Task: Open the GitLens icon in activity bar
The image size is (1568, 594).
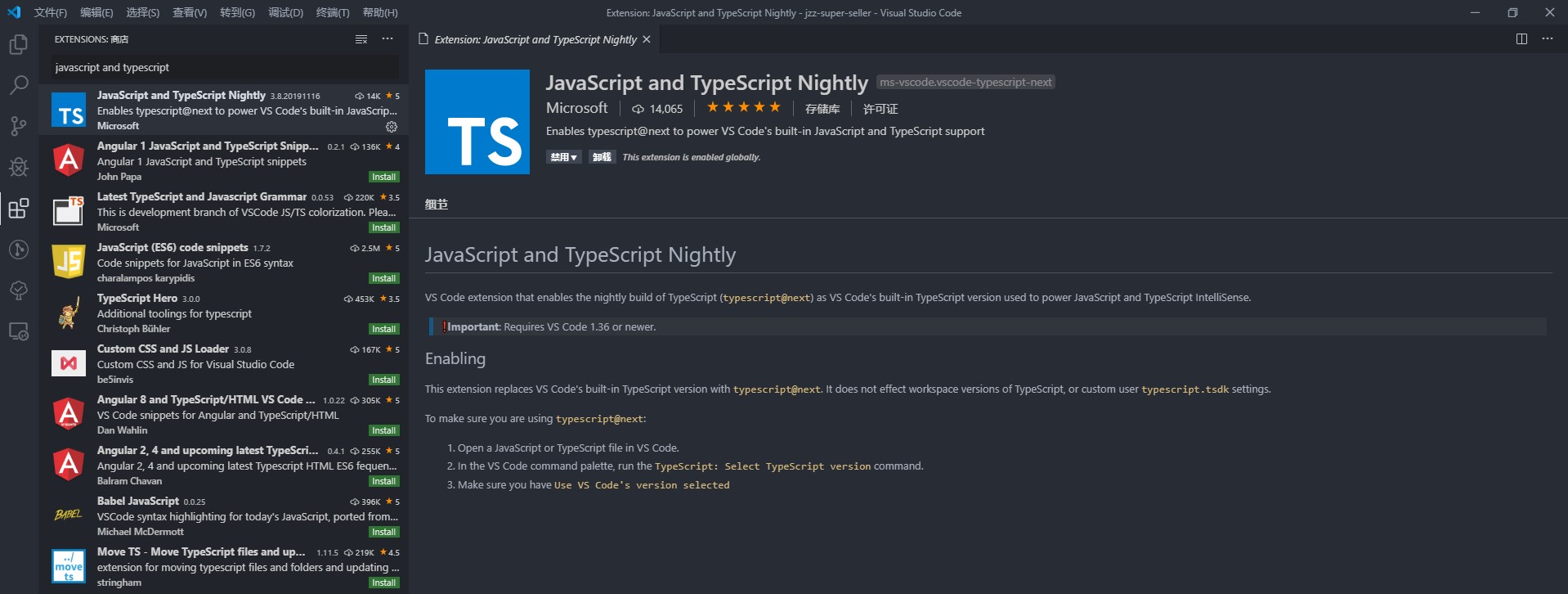Action: [x=18, y=250]
